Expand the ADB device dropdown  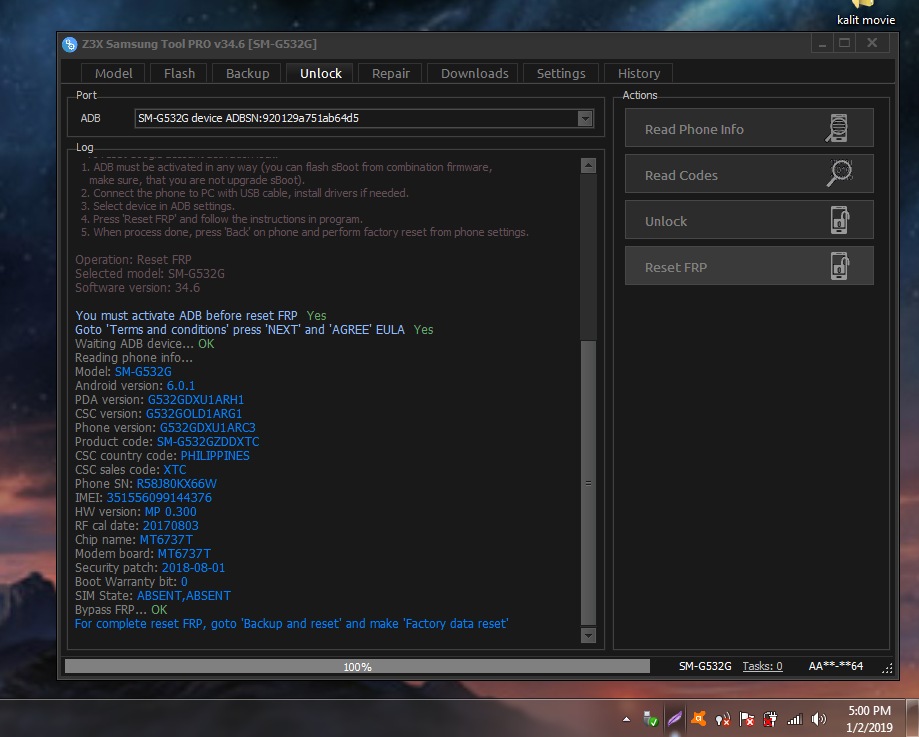[584, 118]
